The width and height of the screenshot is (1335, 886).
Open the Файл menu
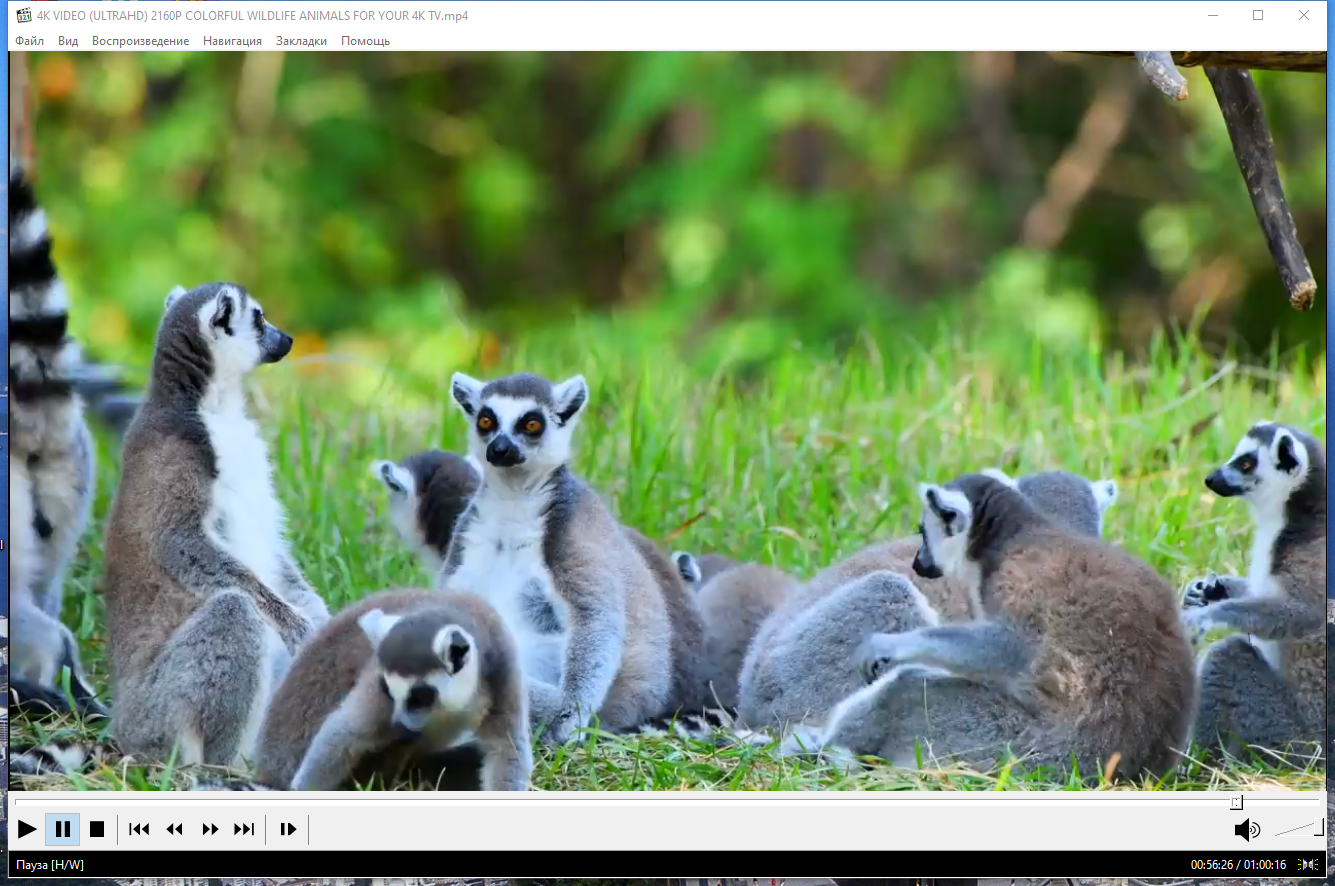pyautogui.click(x=30, y=41)
